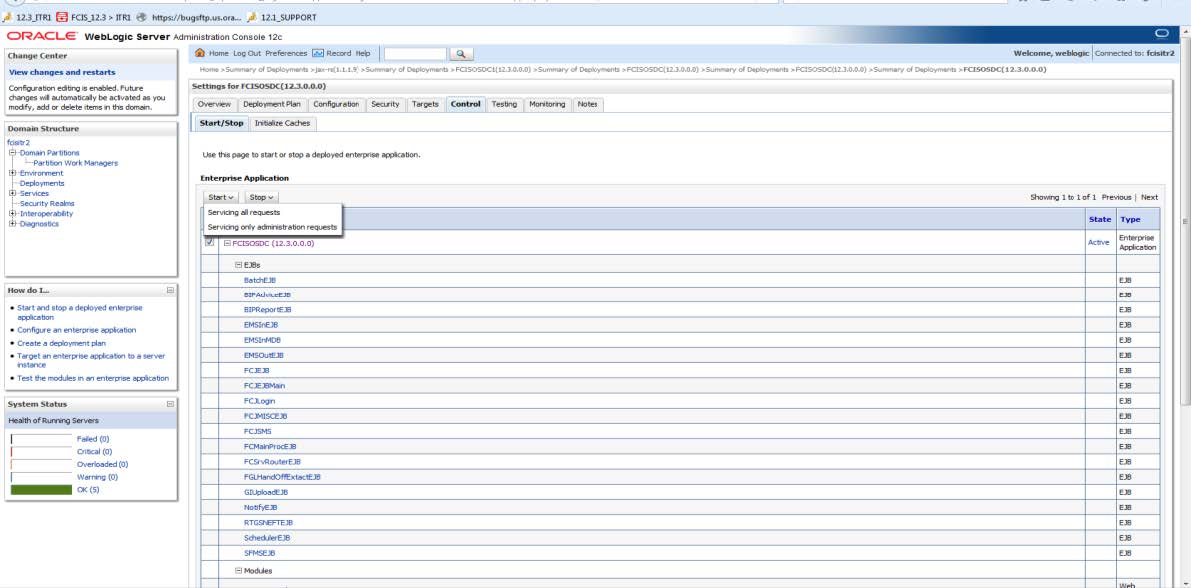This screenshot has width=1191, height=588.
Task: Click the OK (5) health status bar
Action: click(x=41, y=490)
